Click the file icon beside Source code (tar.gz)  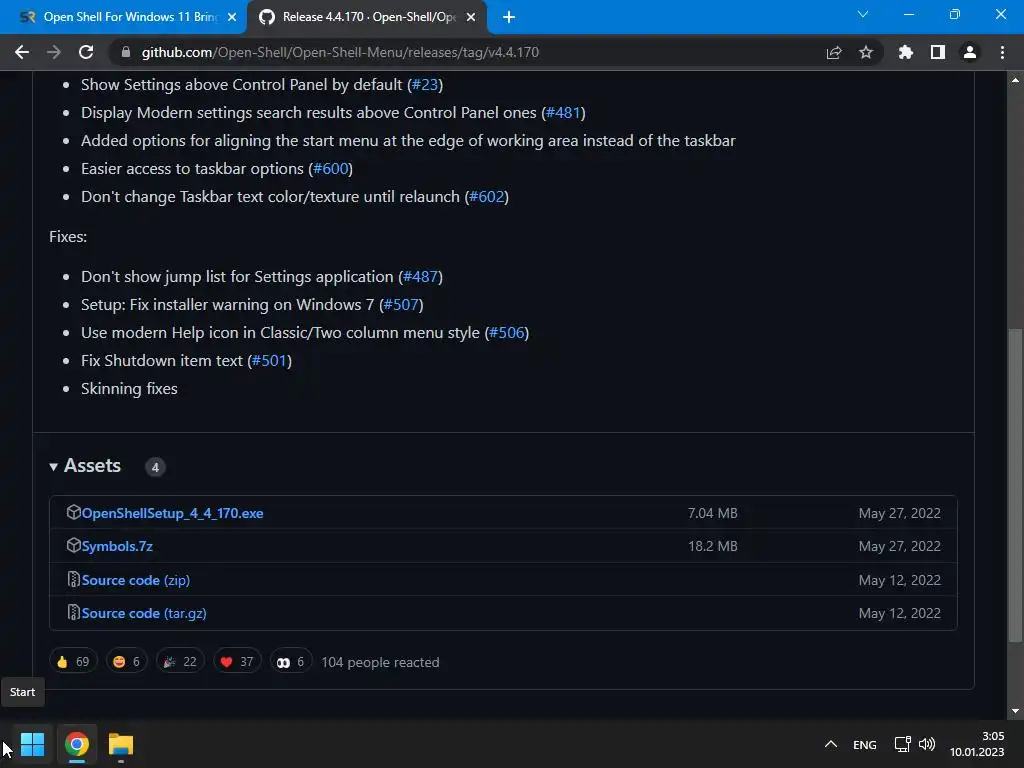[x=73, y=613]
